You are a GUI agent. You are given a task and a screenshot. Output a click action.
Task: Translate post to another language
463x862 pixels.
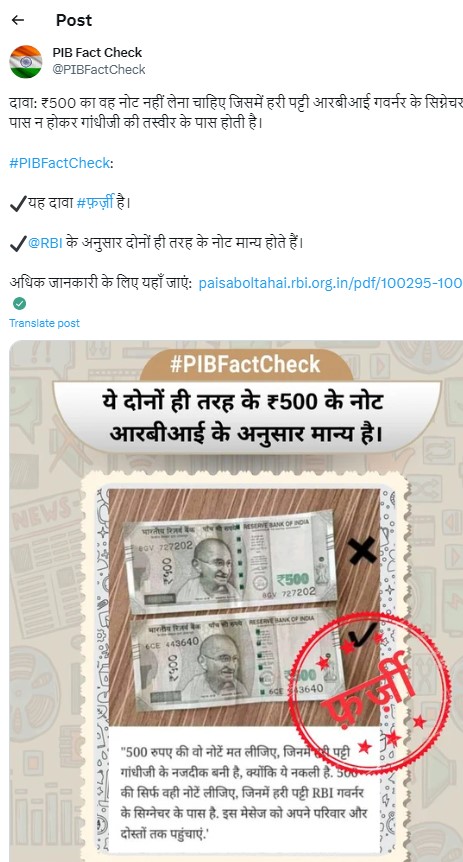[x=45, y=323]
